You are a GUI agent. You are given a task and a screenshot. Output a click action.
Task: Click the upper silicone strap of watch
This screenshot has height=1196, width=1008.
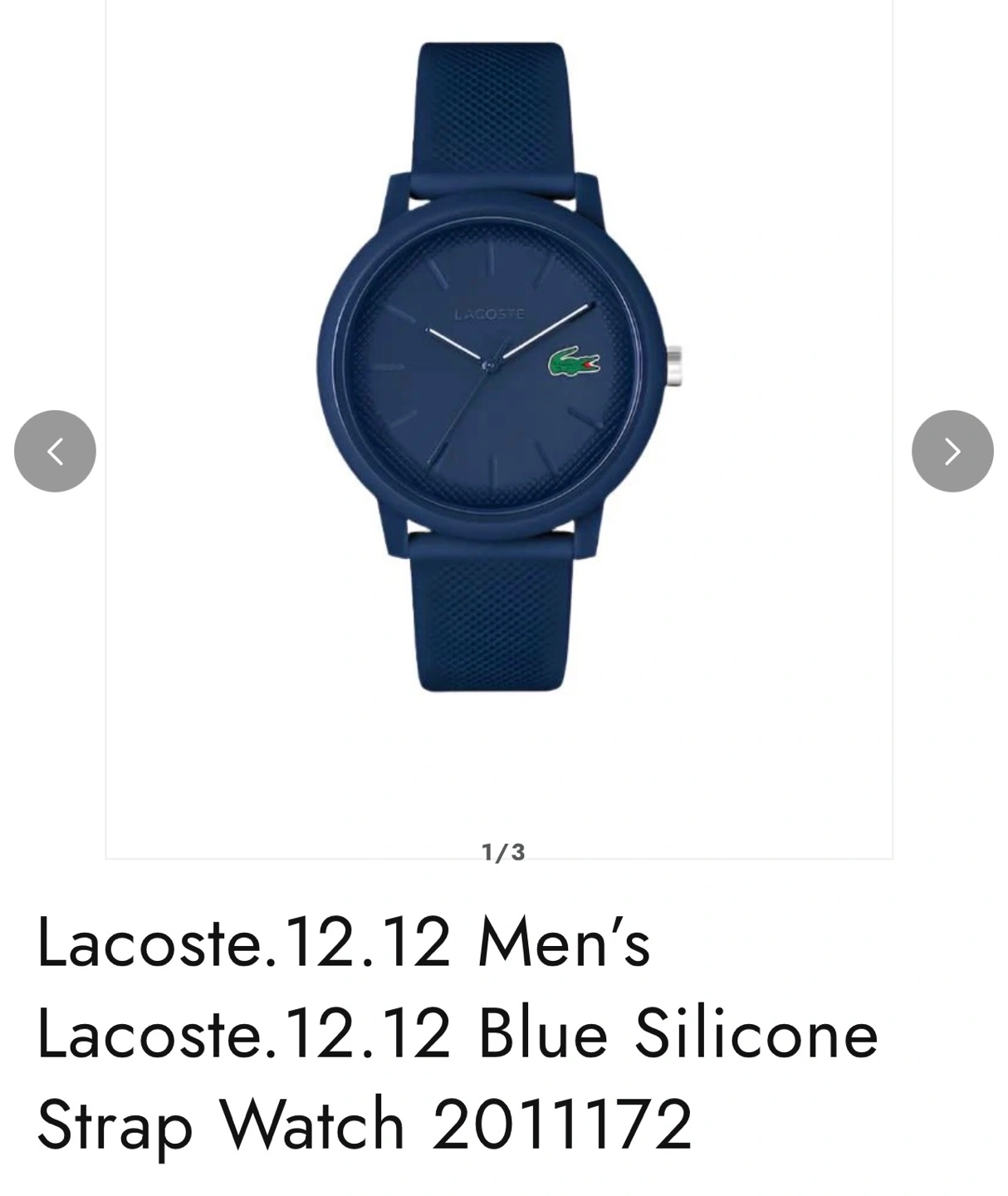point(491,120)
